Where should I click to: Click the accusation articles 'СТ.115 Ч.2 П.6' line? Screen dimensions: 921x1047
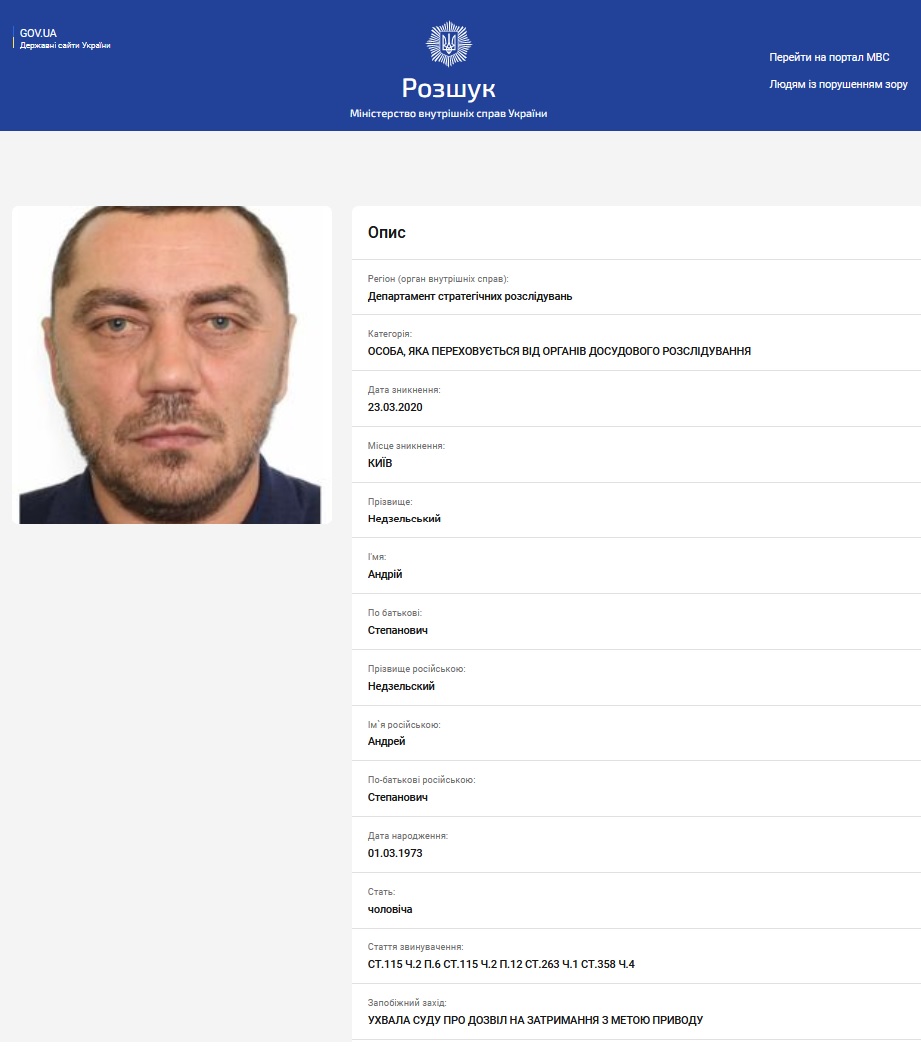[x=501, y=964]
